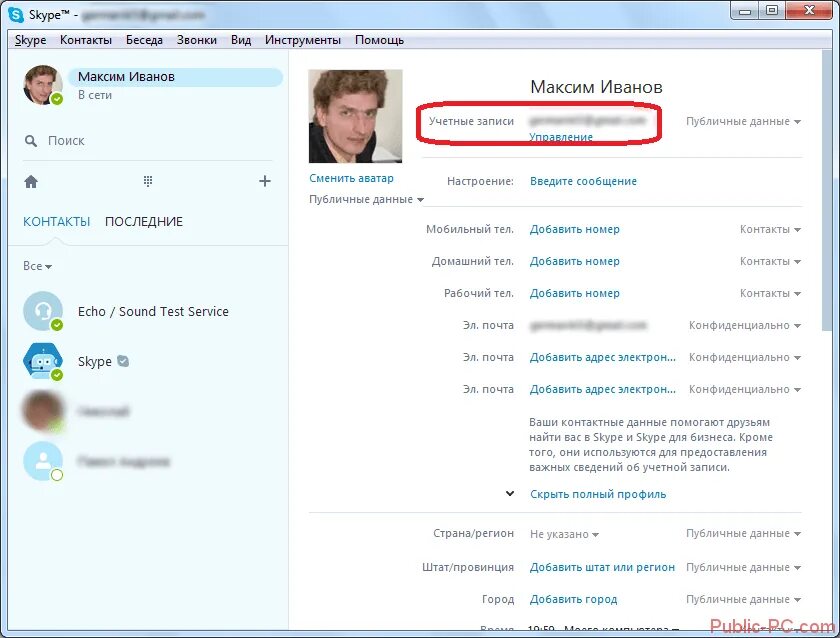
Task: Open the Home icon in sidebar
Action: click(x=31, y=182)
